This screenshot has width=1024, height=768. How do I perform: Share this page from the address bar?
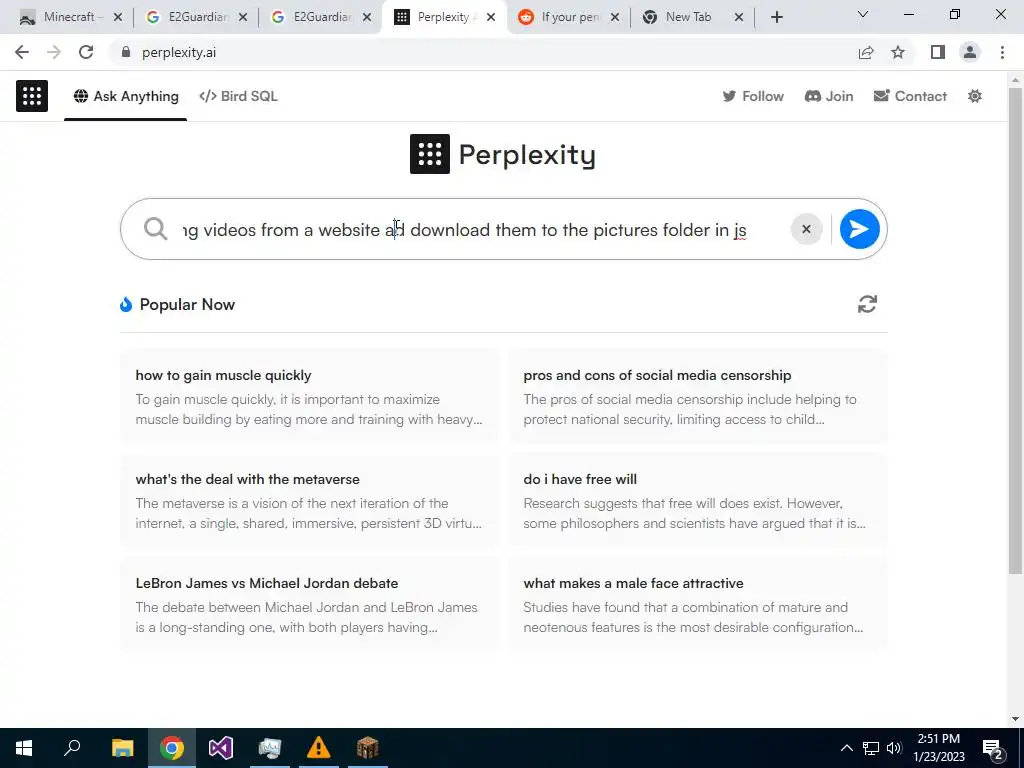pos(866,52)
